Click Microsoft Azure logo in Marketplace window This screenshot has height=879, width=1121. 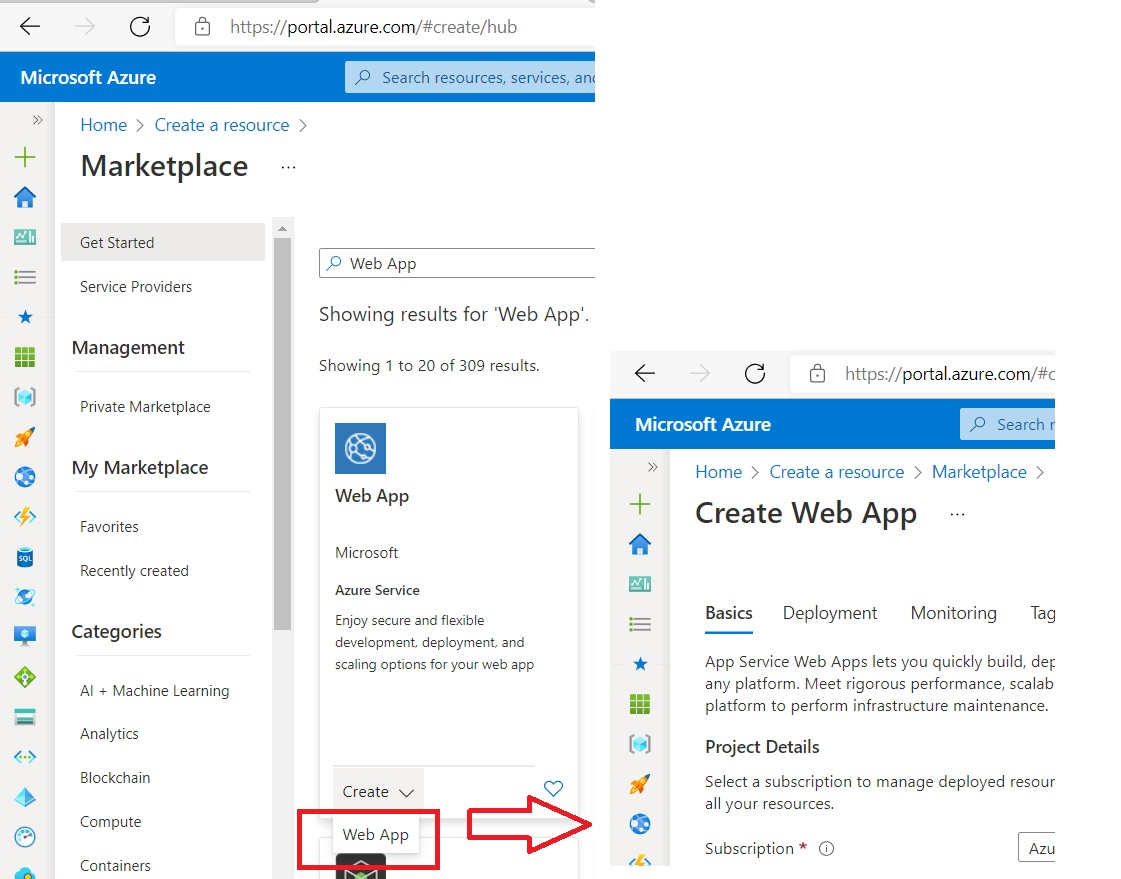click(88, 77)
